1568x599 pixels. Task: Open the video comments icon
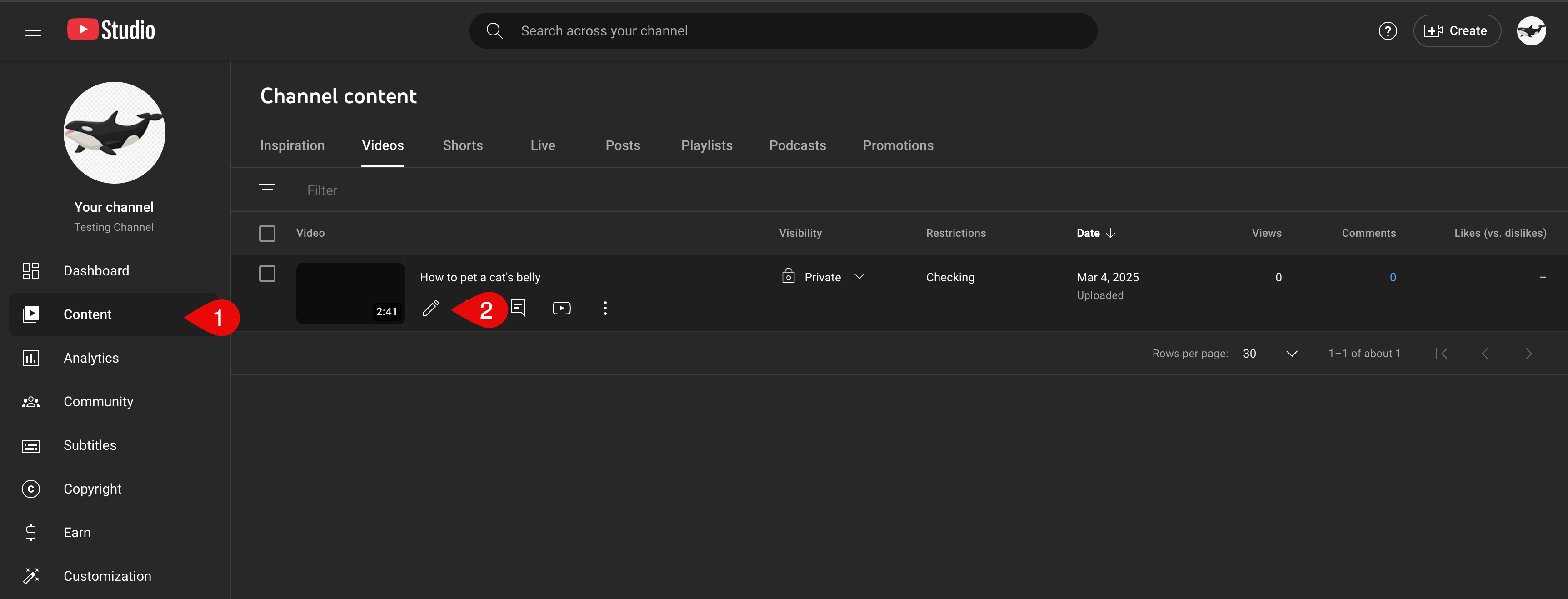pos(518,308)
